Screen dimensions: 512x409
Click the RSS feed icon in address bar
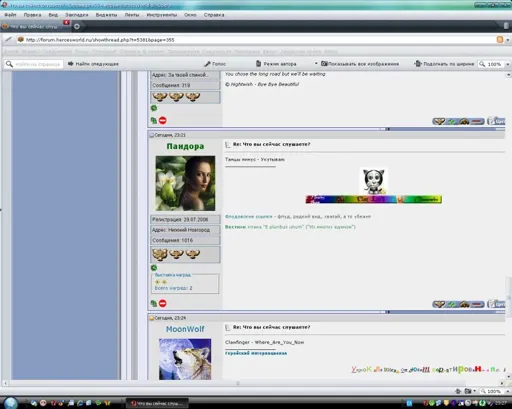click(x=500, y=40)
